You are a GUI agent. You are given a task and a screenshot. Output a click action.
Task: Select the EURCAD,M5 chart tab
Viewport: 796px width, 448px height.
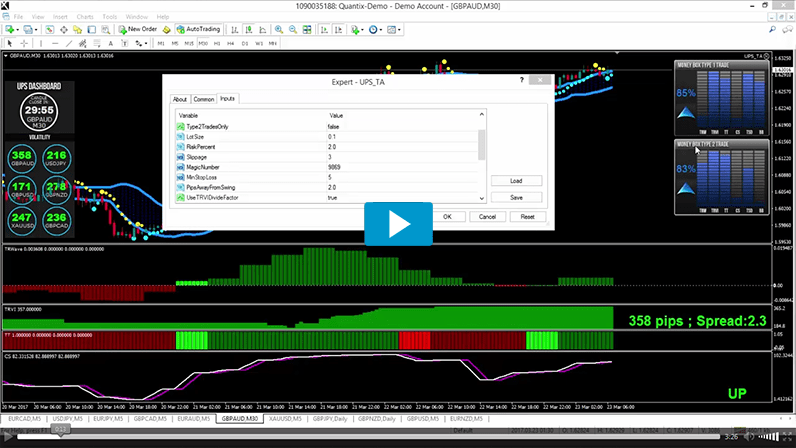[x=24, y=419]
